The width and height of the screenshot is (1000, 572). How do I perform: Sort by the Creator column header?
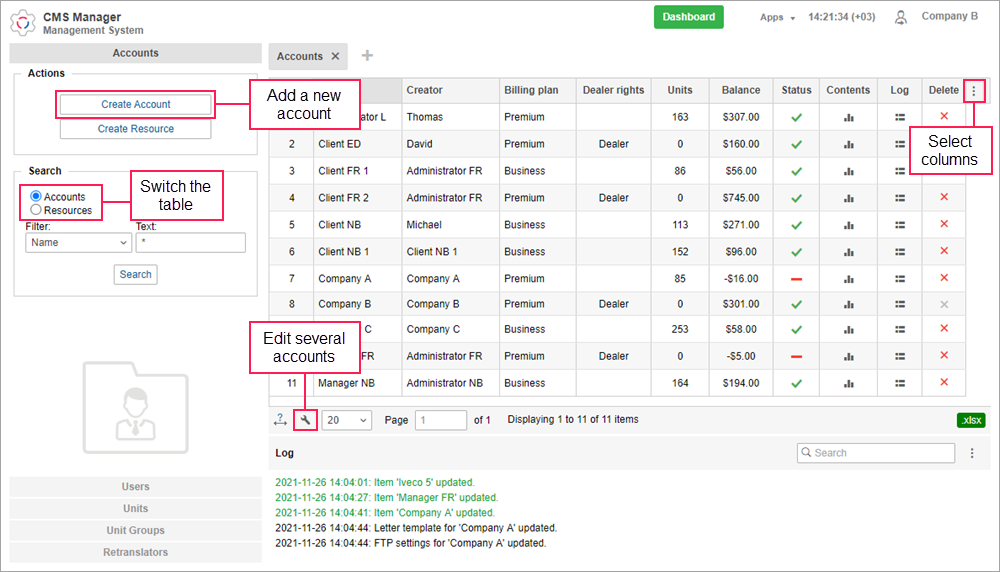pos(451,90)
